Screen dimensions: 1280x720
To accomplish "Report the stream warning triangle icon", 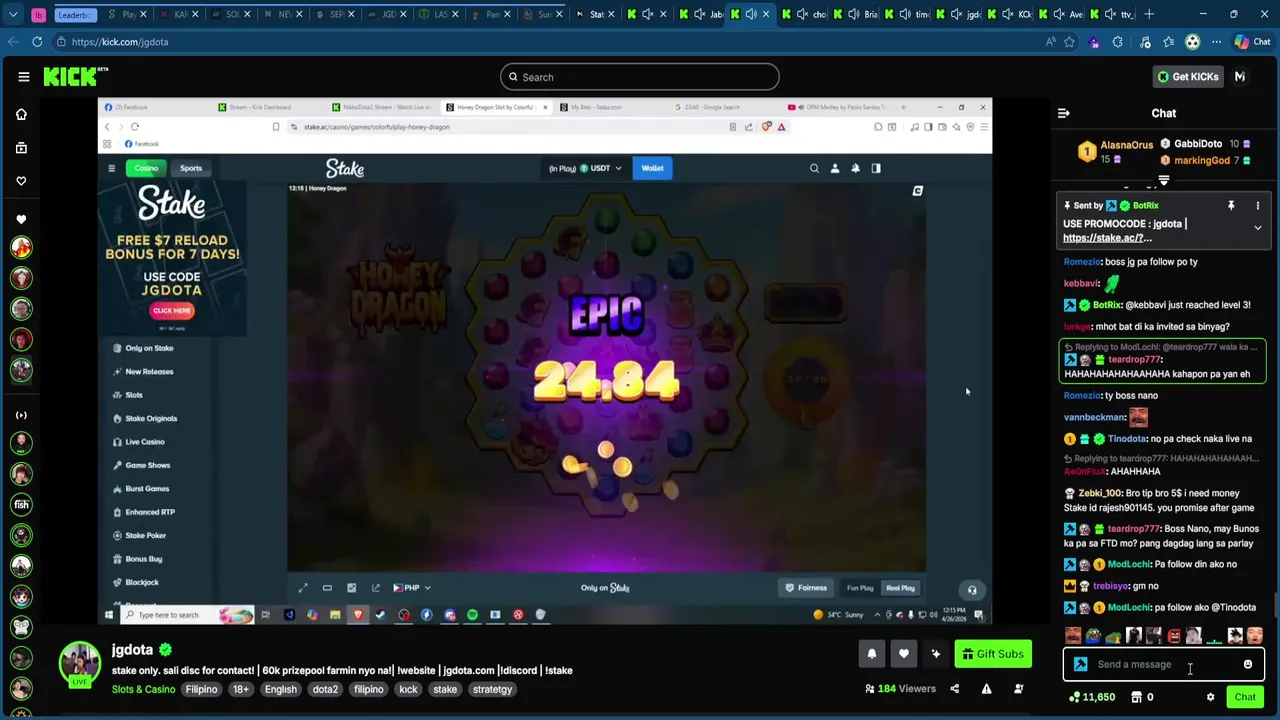I will coord(986,689).
